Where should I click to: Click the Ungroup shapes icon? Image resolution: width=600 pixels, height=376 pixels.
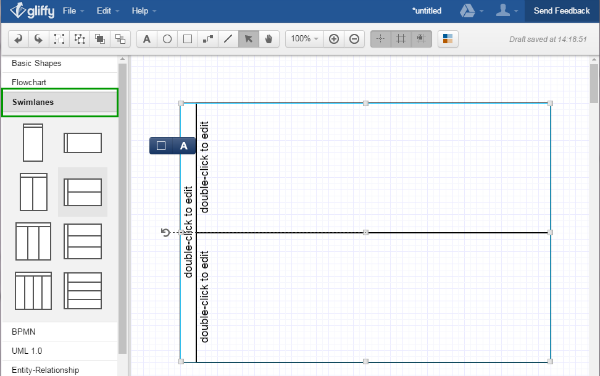80,39
